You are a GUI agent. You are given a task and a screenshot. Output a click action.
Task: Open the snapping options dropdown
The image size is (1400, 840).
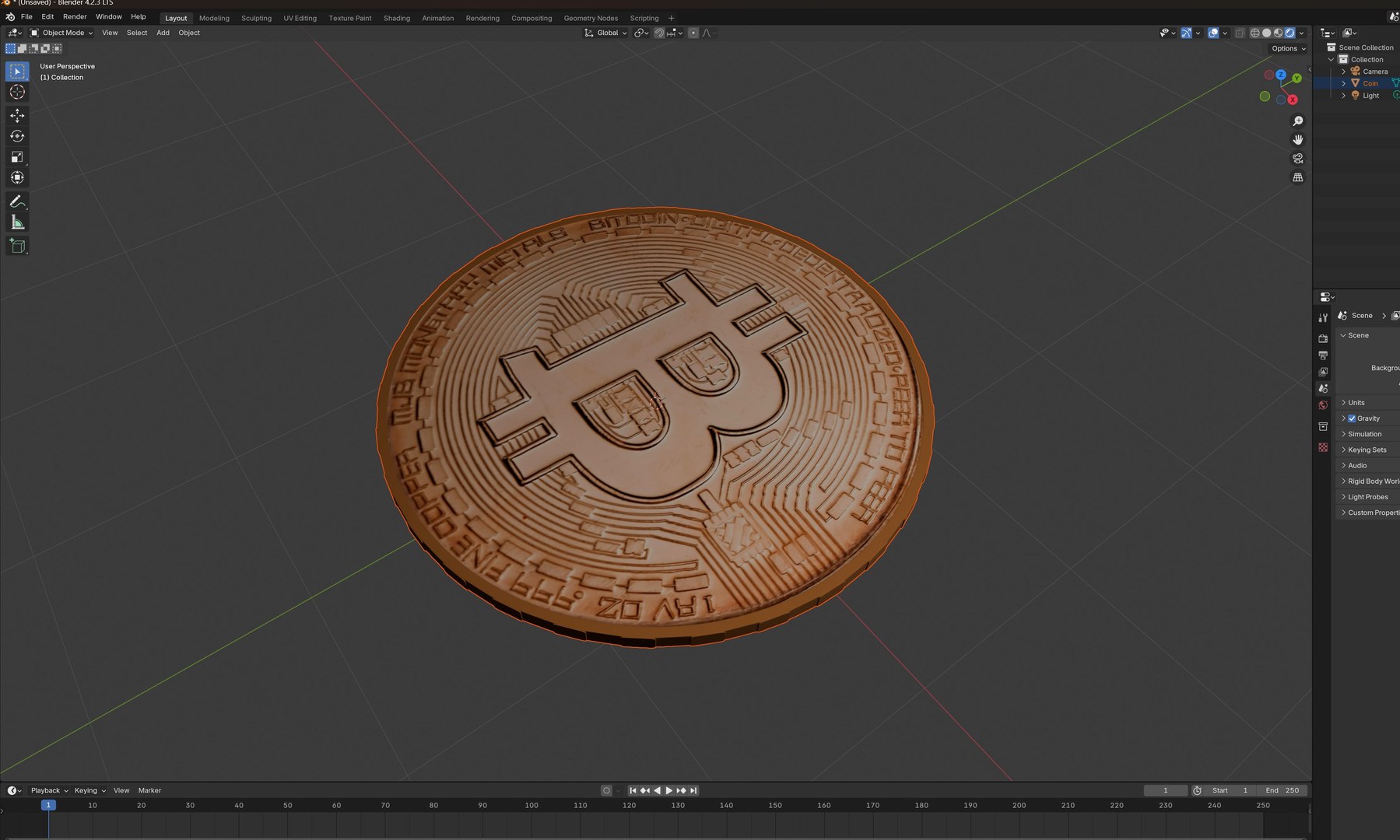(x=675, y=33)
